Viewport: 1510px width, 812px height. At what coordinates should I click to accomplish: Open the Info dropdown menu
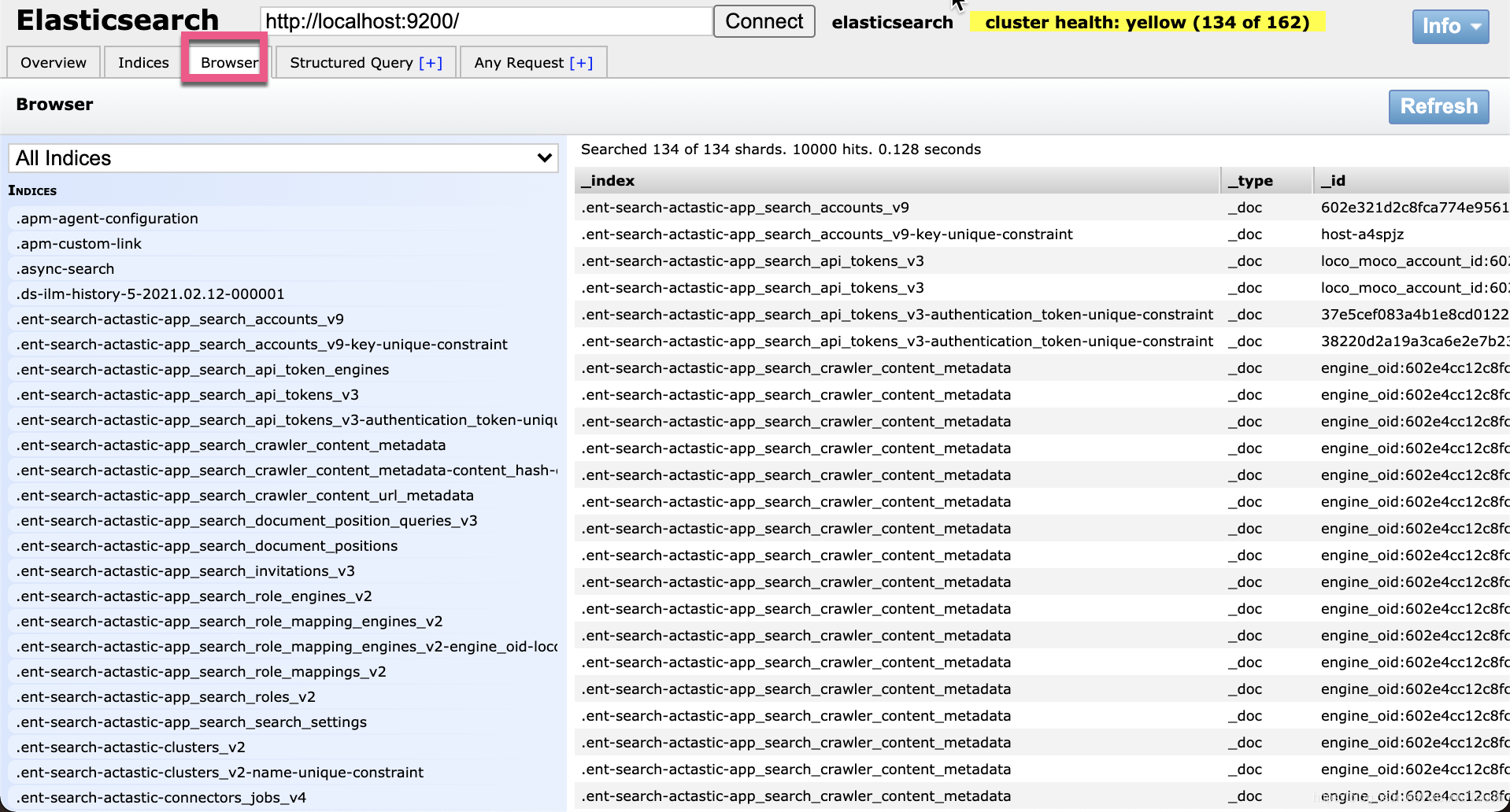tap(1450, 26)
